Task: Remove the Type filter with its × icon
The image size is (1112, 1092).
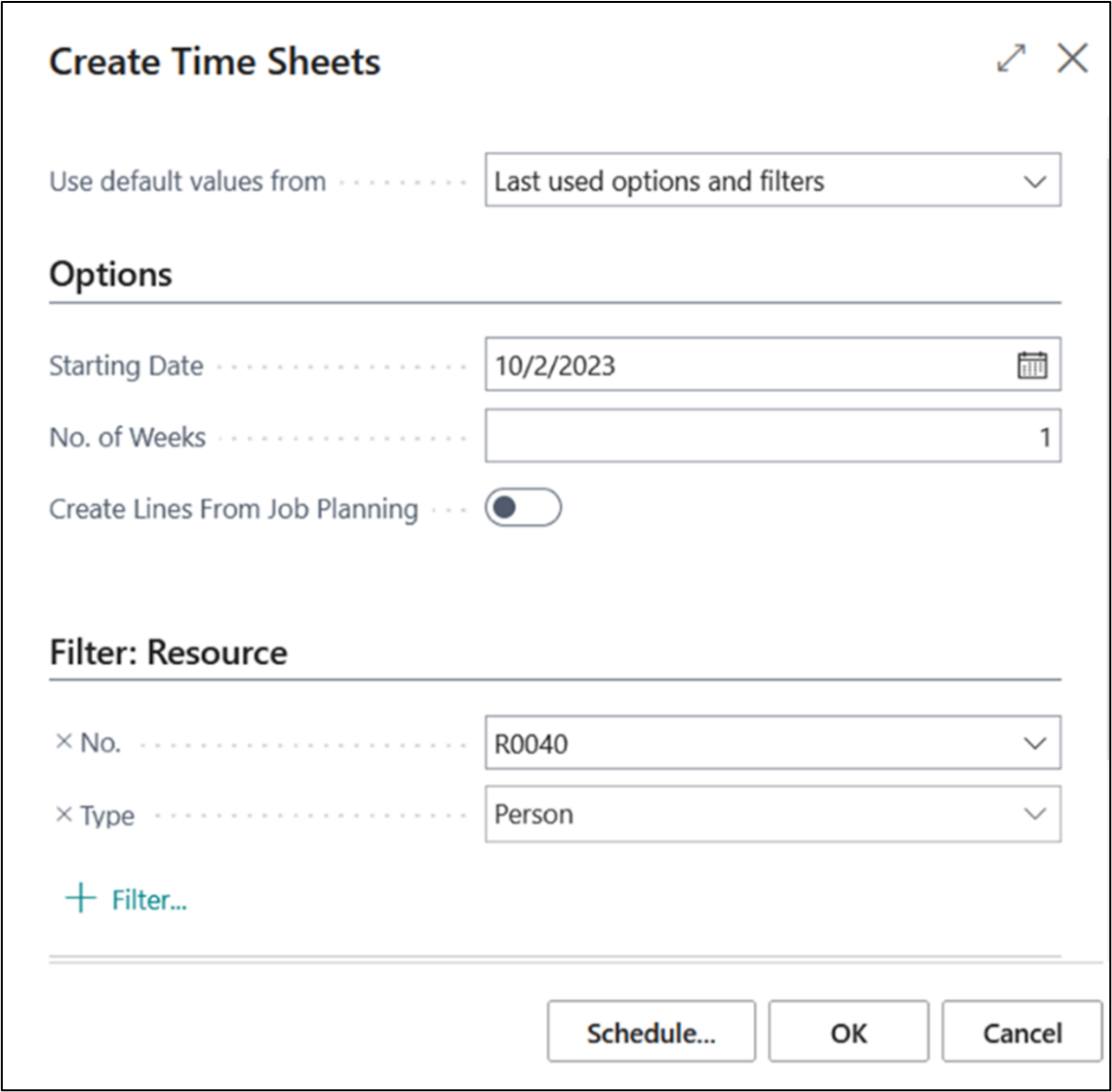Action: tap(63, 814)
